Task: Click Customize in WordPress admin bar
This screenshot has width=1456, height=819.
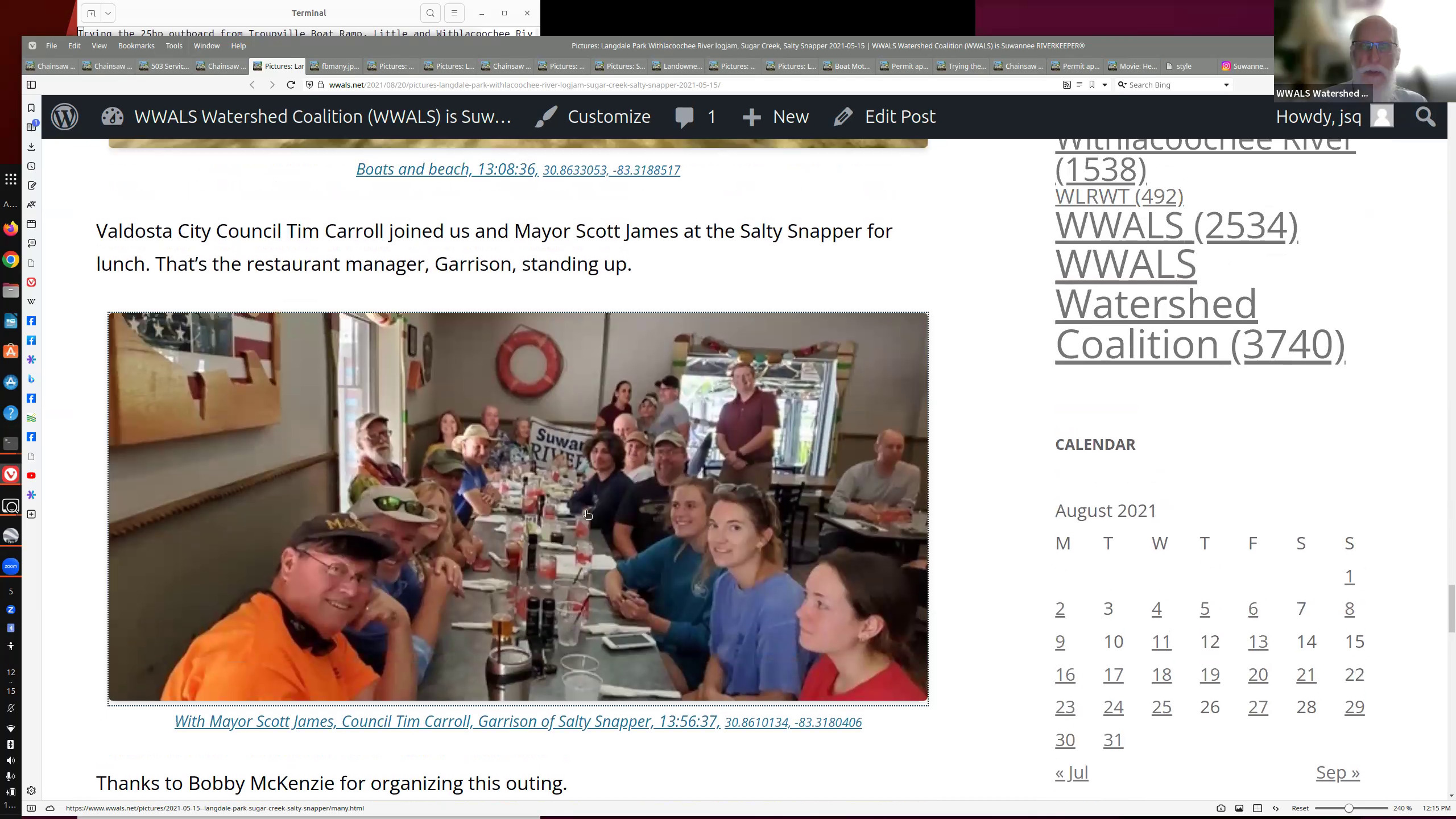Action: pyautogui.click(x=593, y=117)
